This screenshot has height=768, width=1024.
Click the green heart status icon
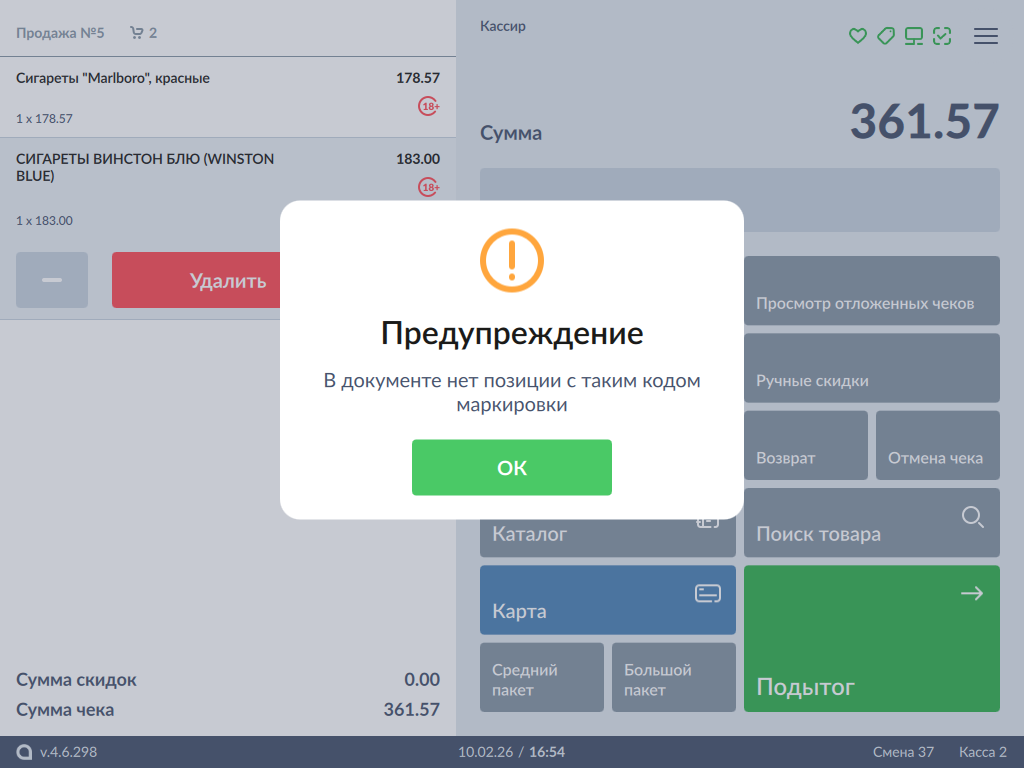(857, 36)
